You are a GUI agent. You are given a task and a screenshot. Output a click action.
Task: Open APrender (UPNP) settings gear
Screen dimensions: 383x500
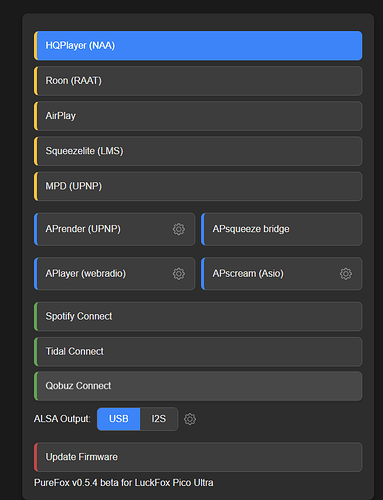coord(179,229)
